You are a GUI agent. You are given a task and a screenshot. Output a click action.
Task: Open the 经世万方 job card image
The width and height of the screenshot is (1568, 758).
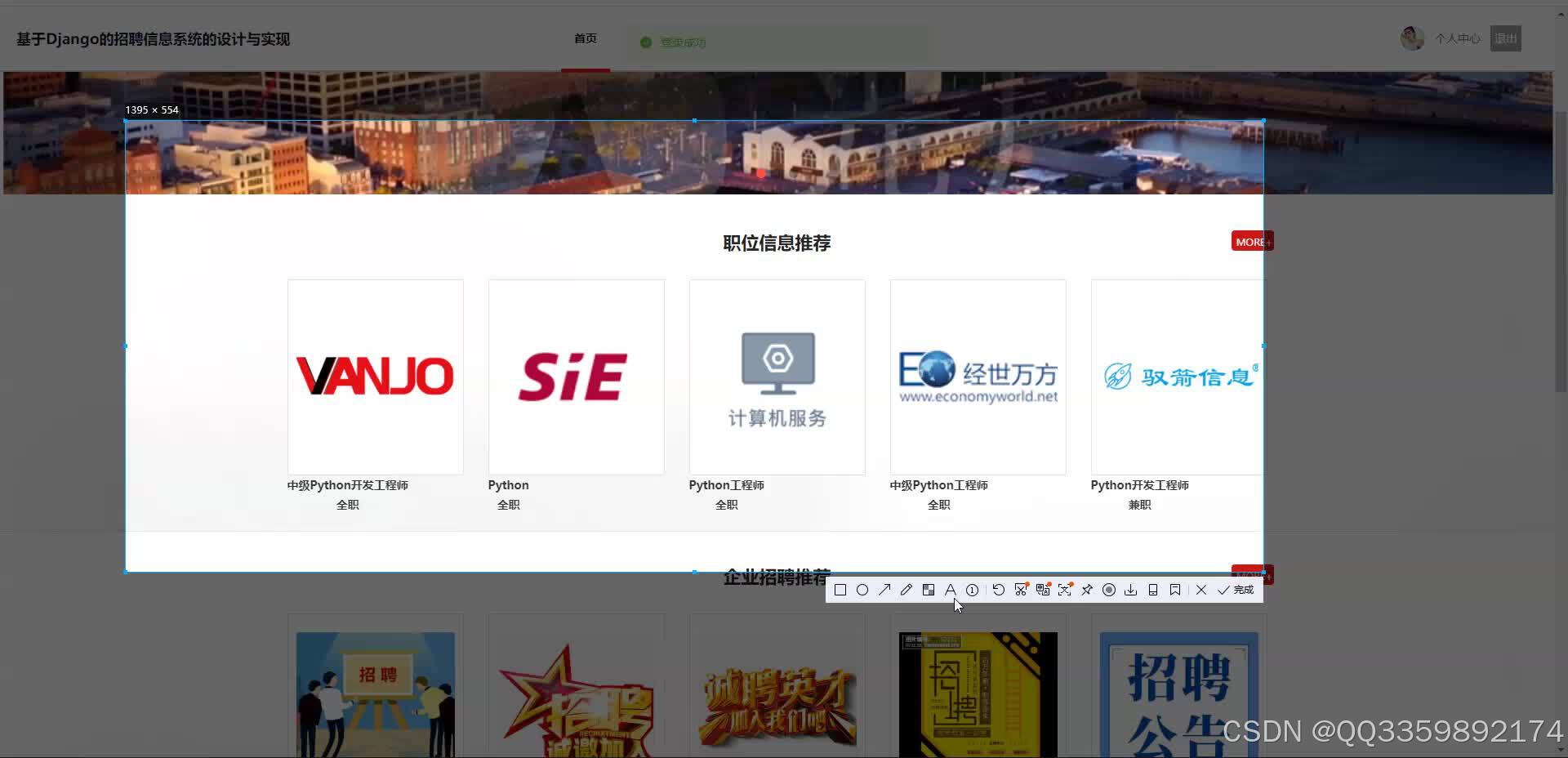pyautogui.click(x=978, y=377)
